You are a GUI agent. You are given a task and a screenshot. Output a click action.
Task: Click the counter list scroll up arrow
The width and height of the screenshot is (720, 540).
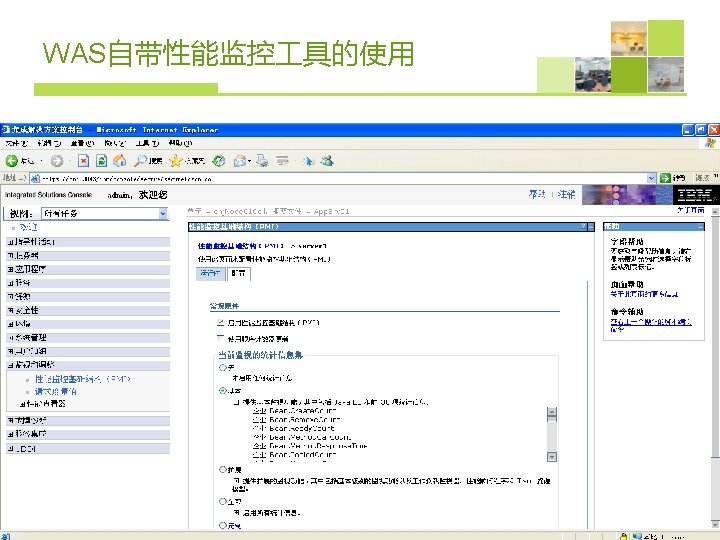coord(552,411)
